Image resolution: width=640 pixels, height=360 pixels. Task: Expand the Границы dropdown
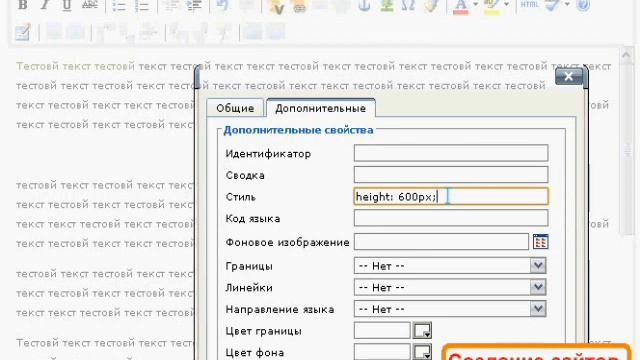(x=538, y=266)
